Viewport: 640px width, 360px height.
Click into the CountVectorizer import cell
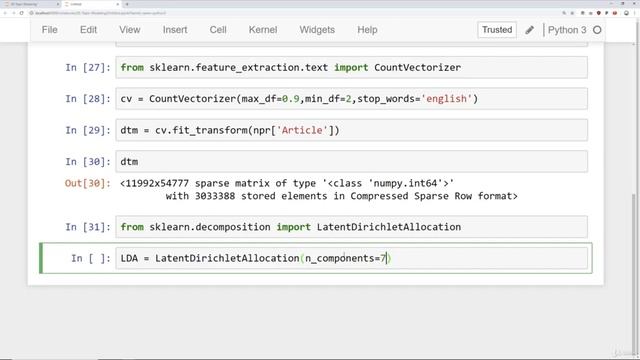tap(351, 67)
